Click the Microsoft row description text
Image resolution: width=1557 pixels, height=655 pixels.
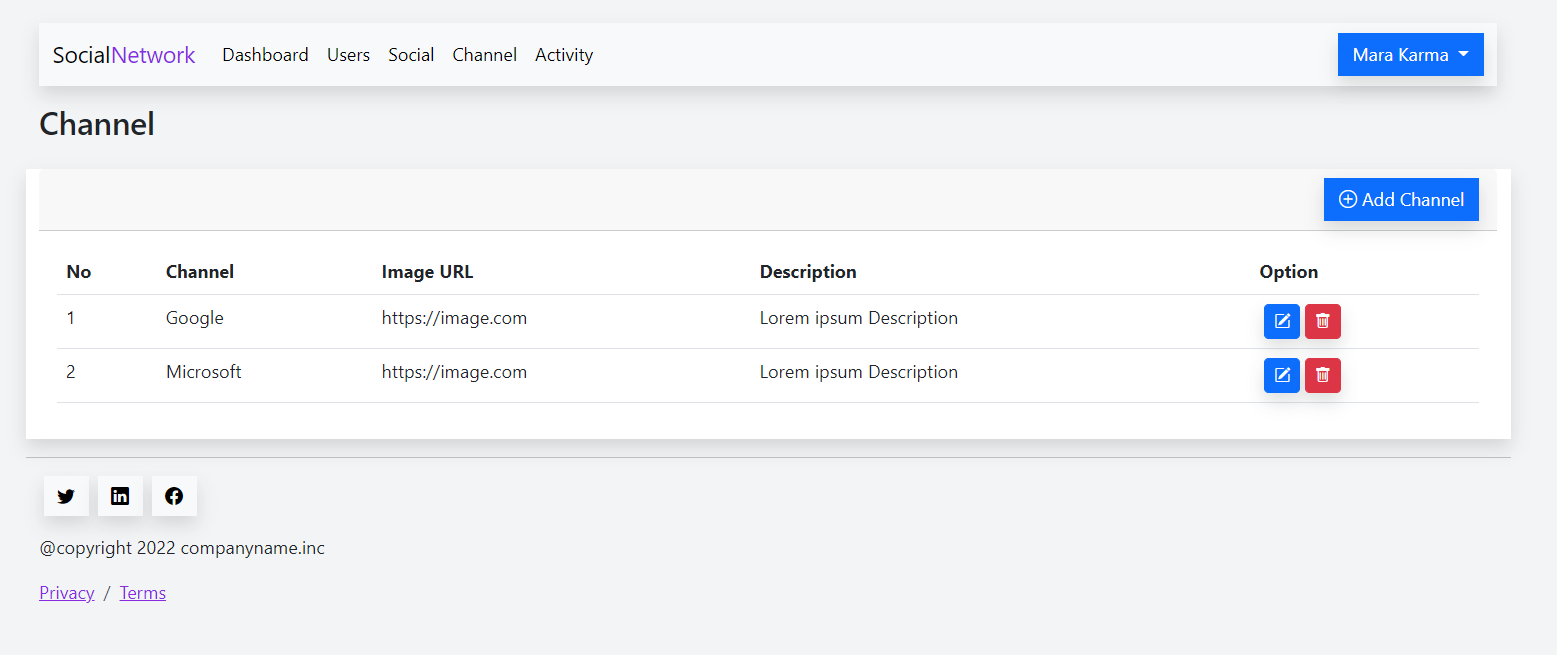click(x=859, y=372)
